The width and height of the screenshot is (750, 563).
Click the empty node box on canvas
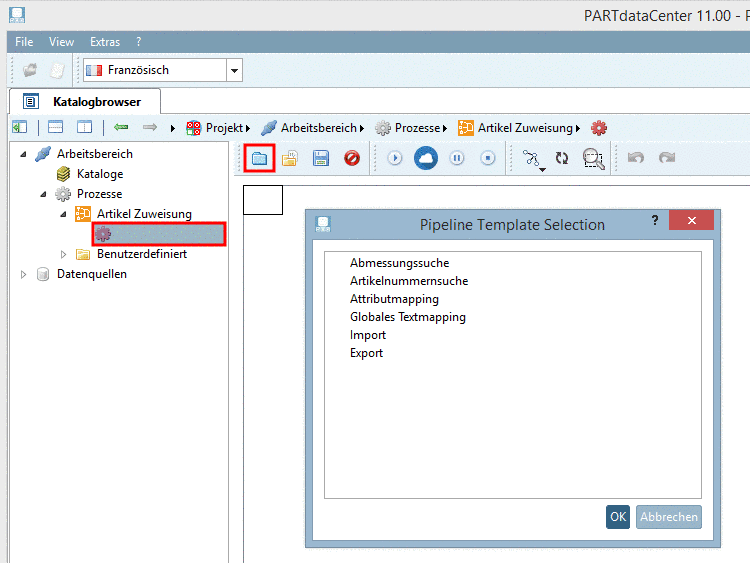pos(263,200)
